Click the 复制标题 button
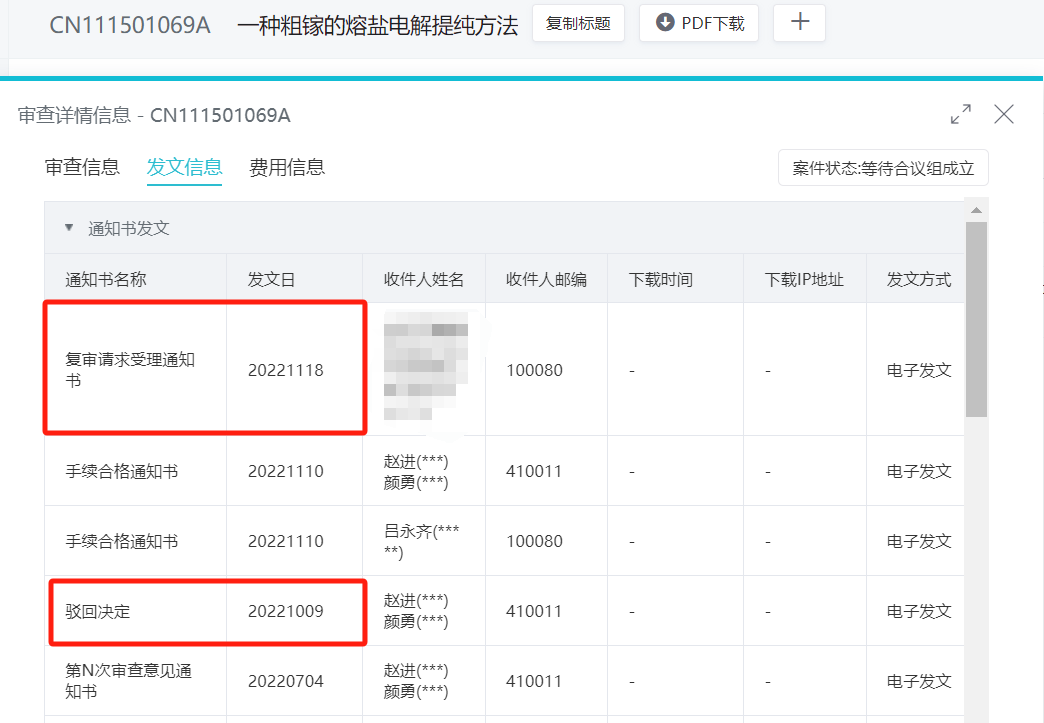The image size is (1044, 723). coord(578,23)
